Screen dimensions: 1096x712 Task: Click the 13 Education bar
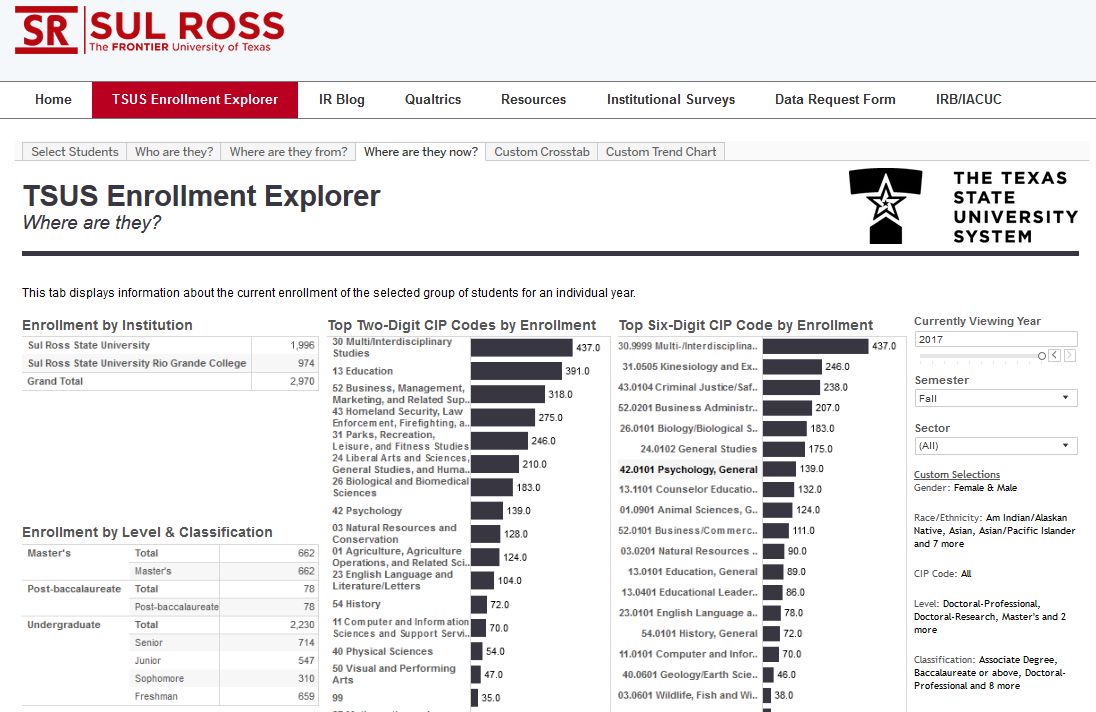point(517,371)
